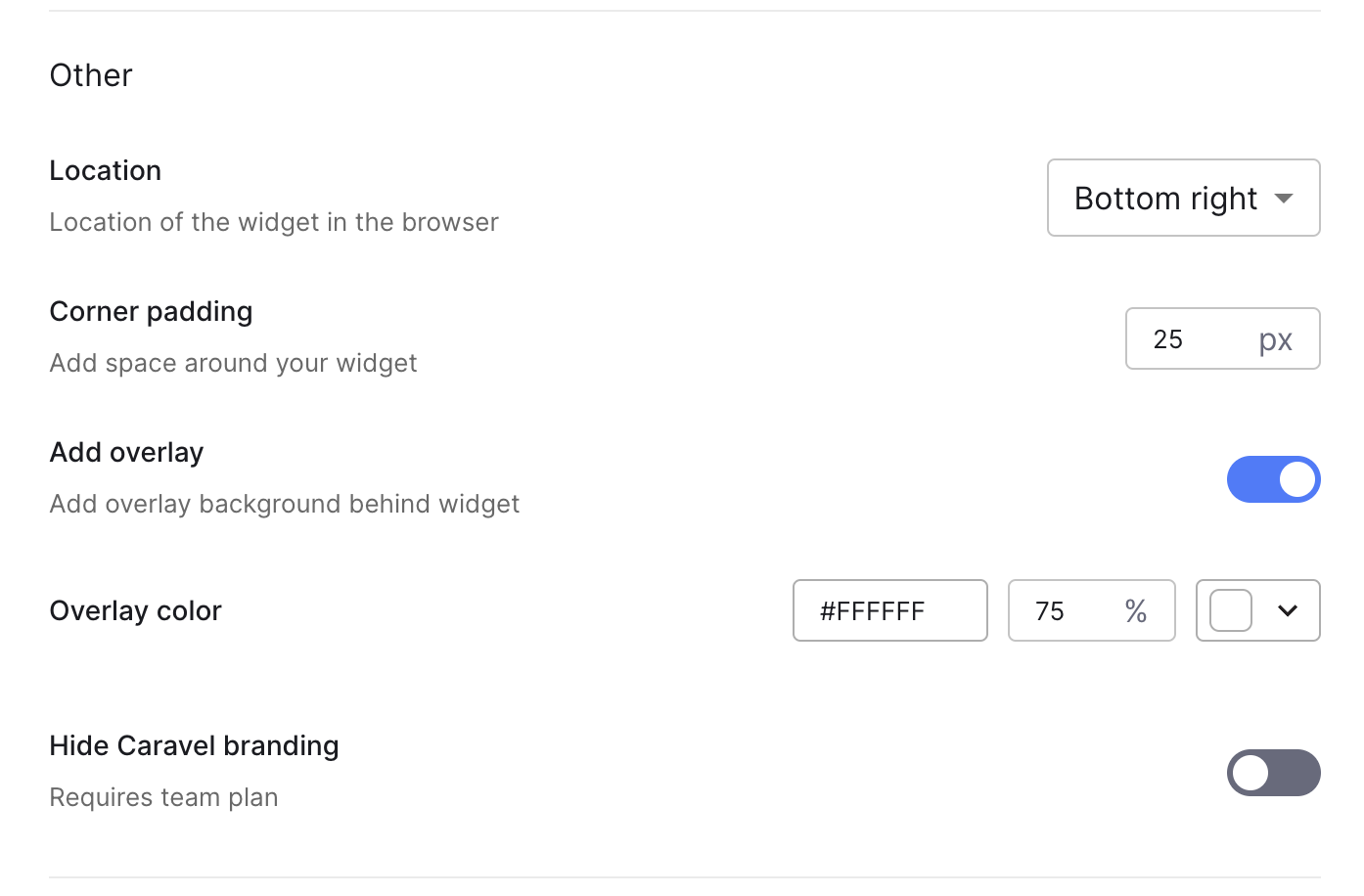Open the Location dropdown showing Bottom right
Image resolution: width=1364 pixels, height=896 pixels.
(1184, 198)
